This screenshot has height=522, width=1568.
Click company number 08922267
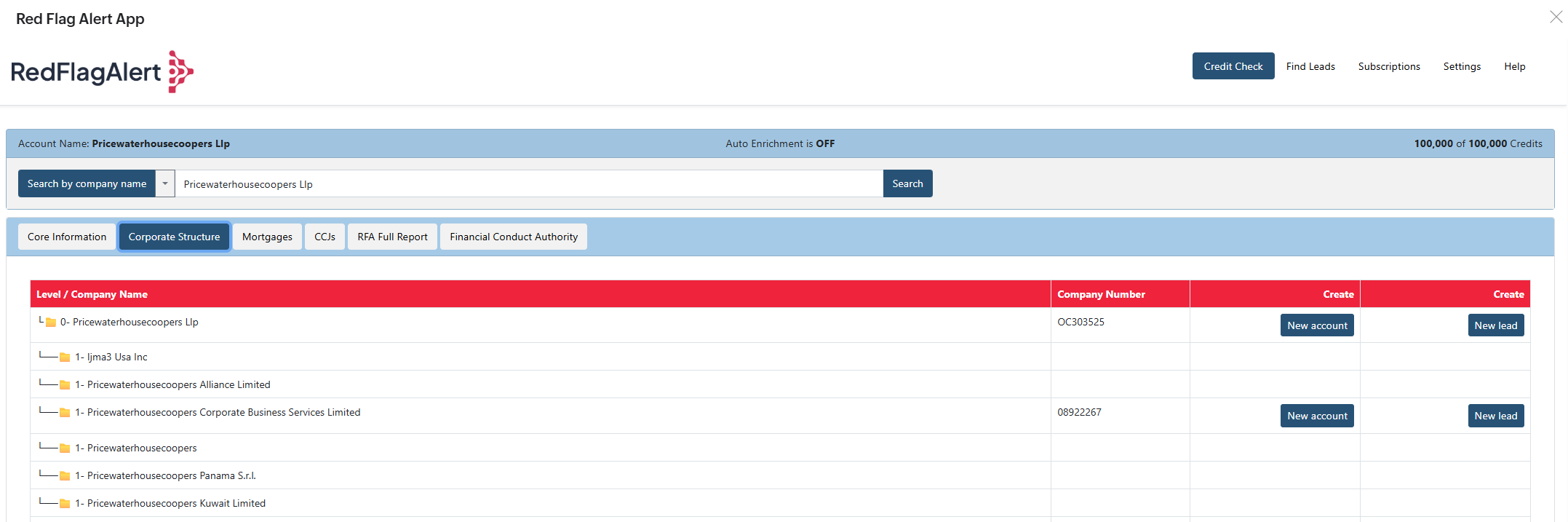point(1079,412)
